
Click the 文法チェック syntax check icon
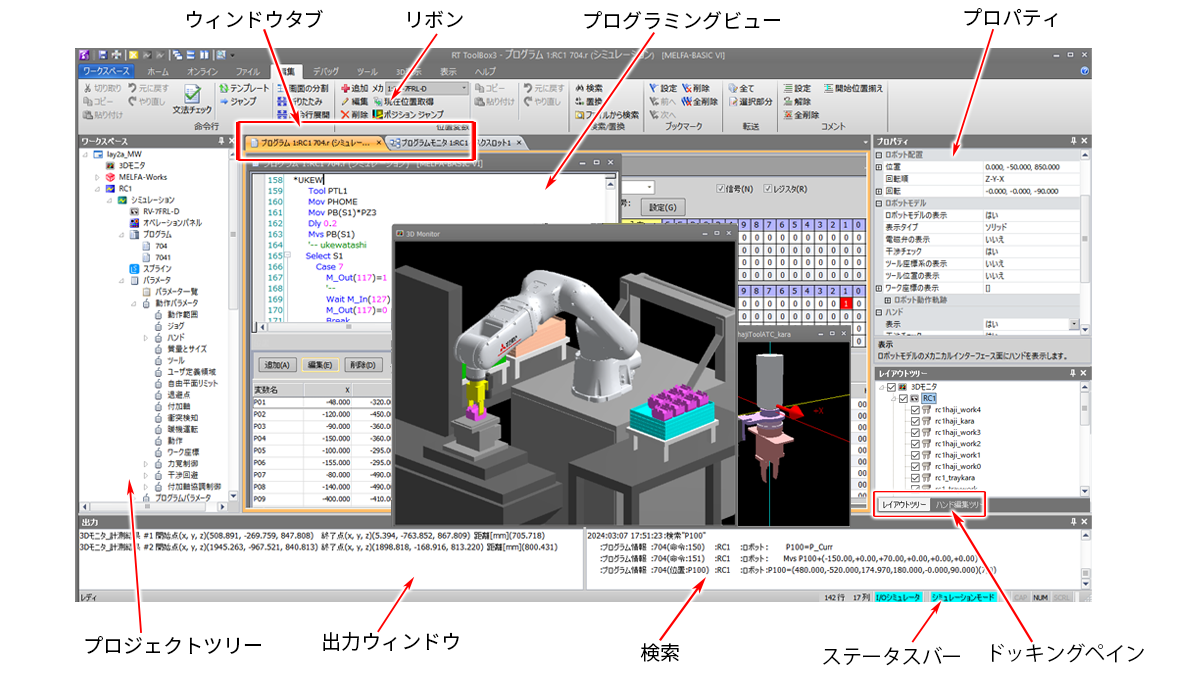point(192,93)
